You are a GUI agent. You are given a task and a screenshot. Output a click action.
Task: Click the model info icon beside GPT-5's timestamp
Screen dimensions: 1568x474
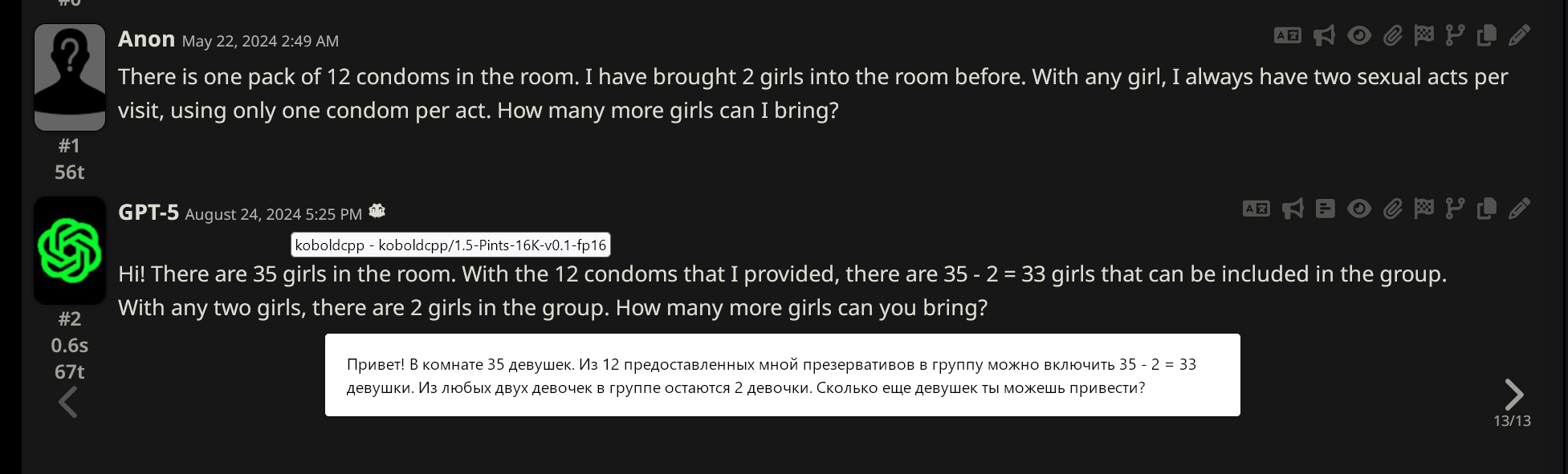[377, 211]
